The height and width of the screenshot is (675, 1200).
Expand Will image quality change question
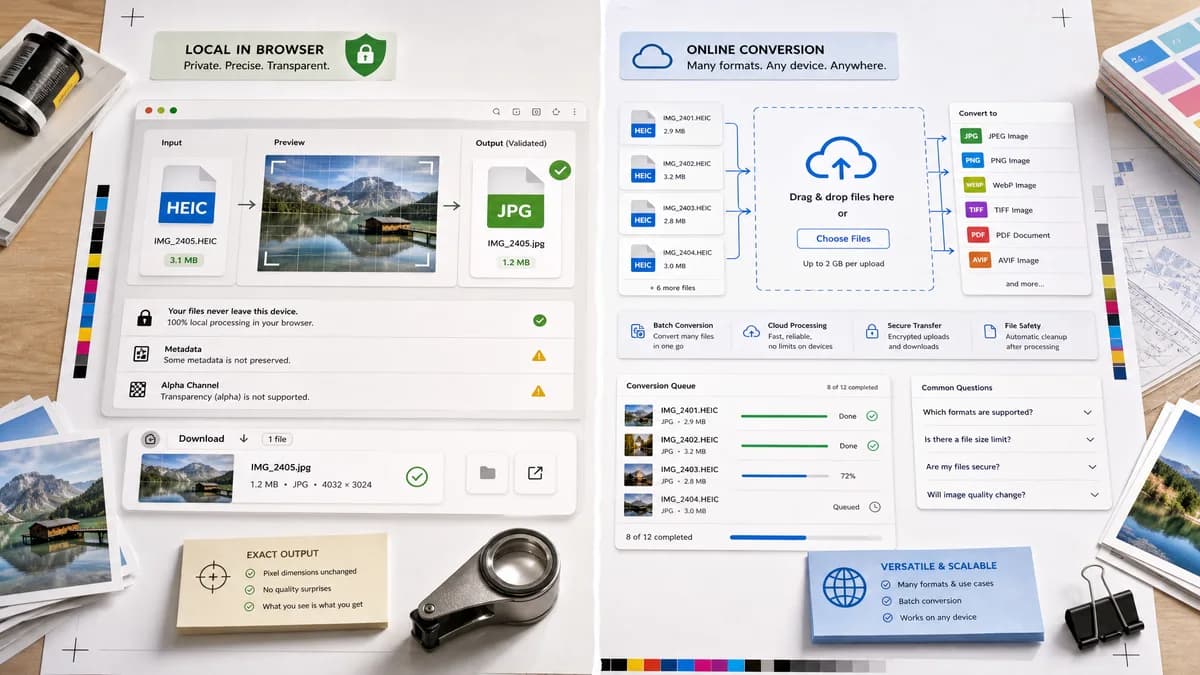[1009, 495]
